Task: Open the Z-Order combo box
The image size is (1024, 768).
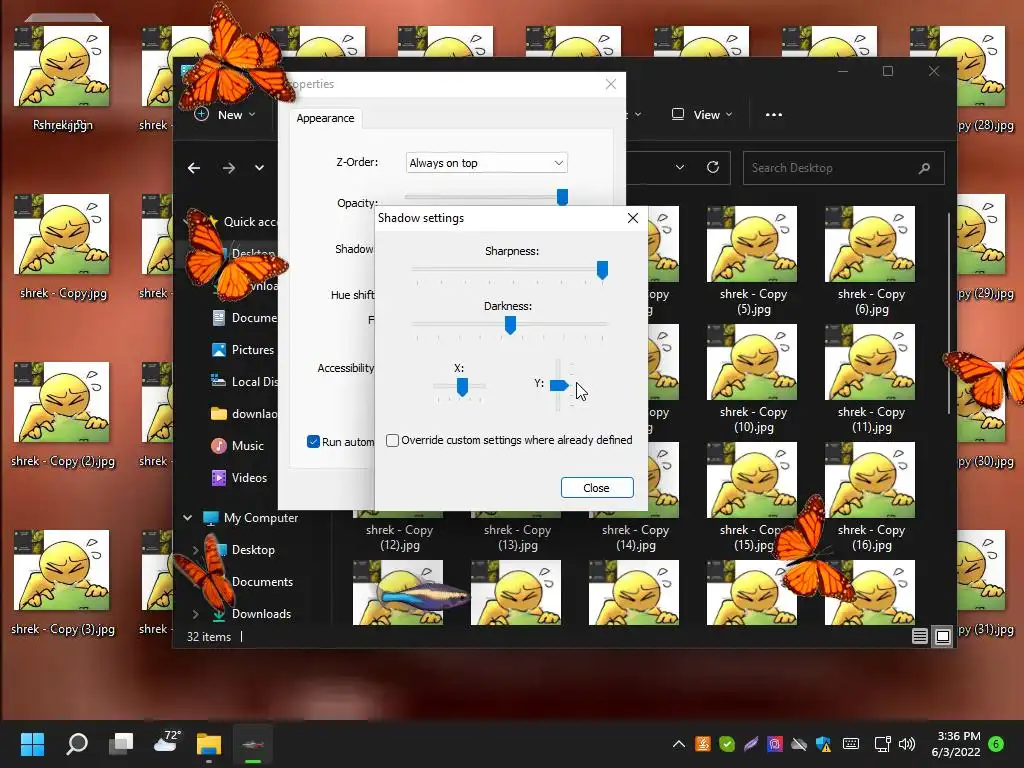Action: click(487, 163)
